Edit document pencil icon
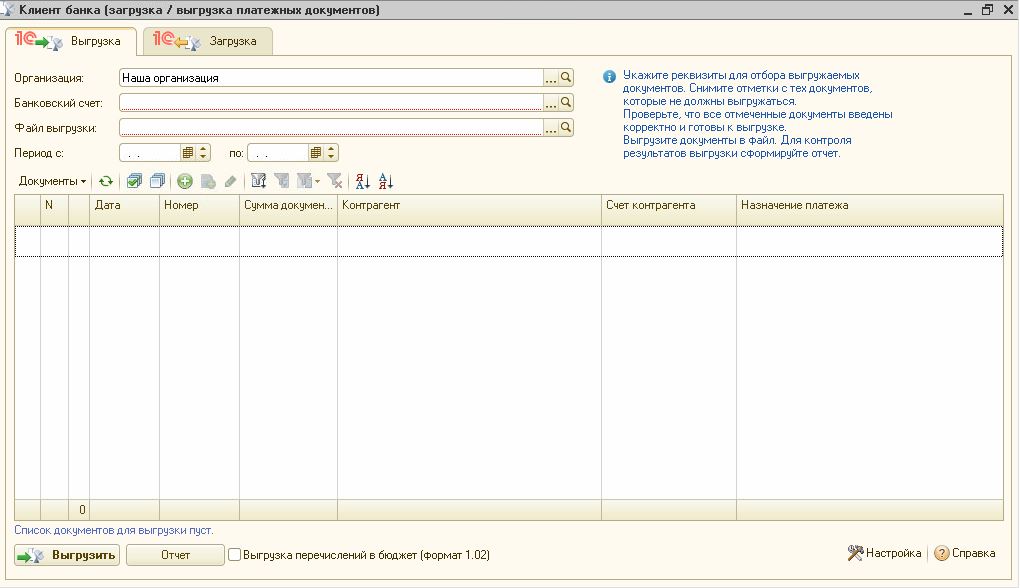 230,181
